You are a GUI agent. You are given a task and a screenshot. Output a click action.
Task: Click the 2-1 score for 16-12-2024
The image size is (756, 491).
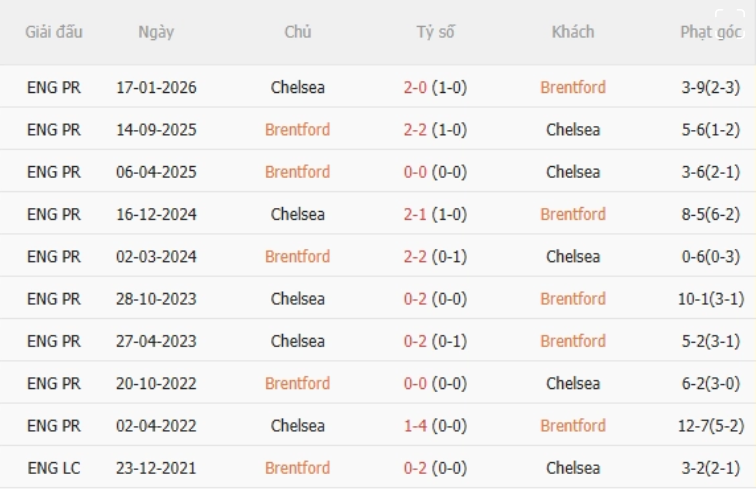click(x=415, y=214)
